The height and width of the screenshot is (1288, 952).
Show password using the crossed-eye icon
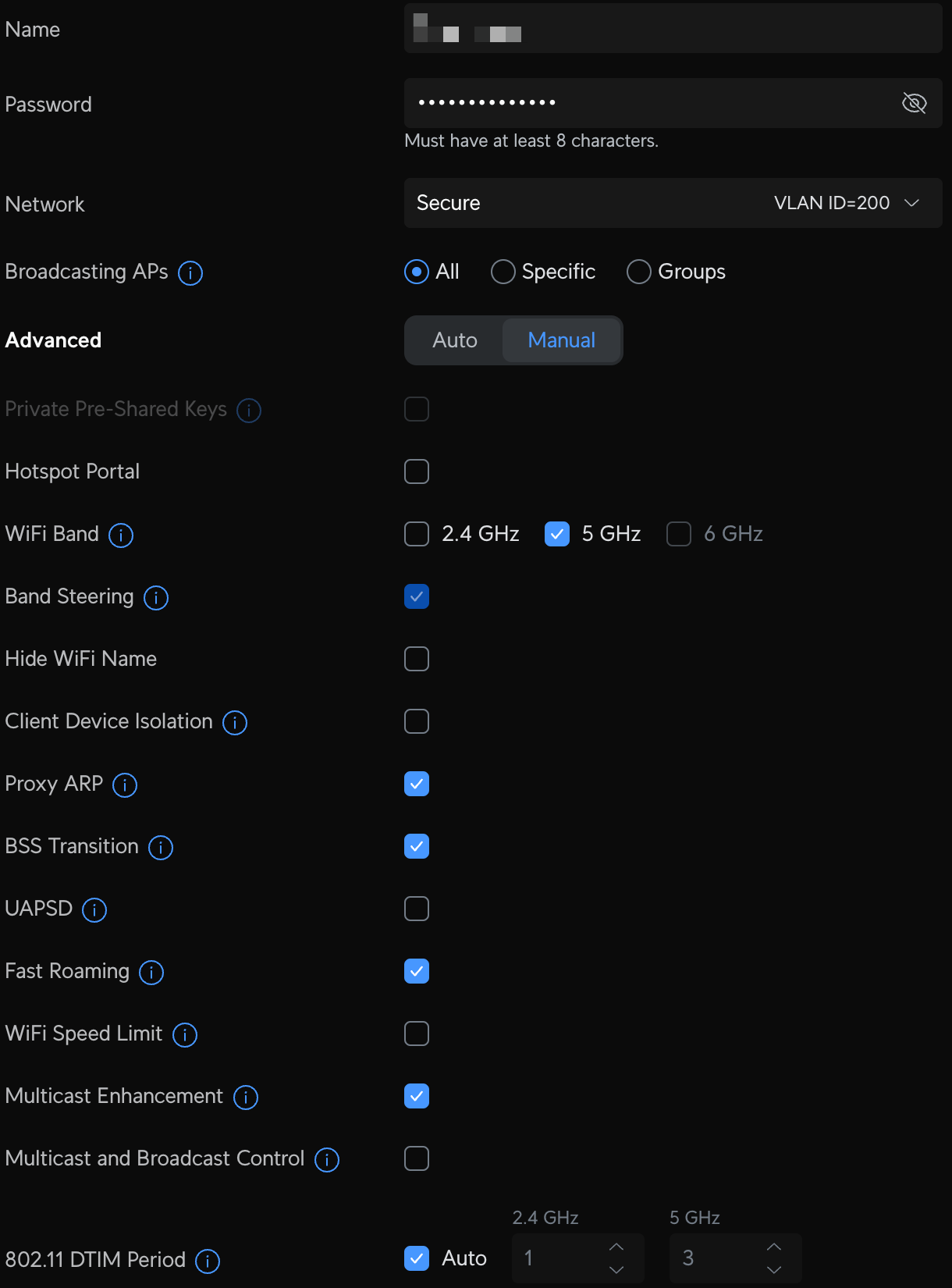[x=914, y=102]
